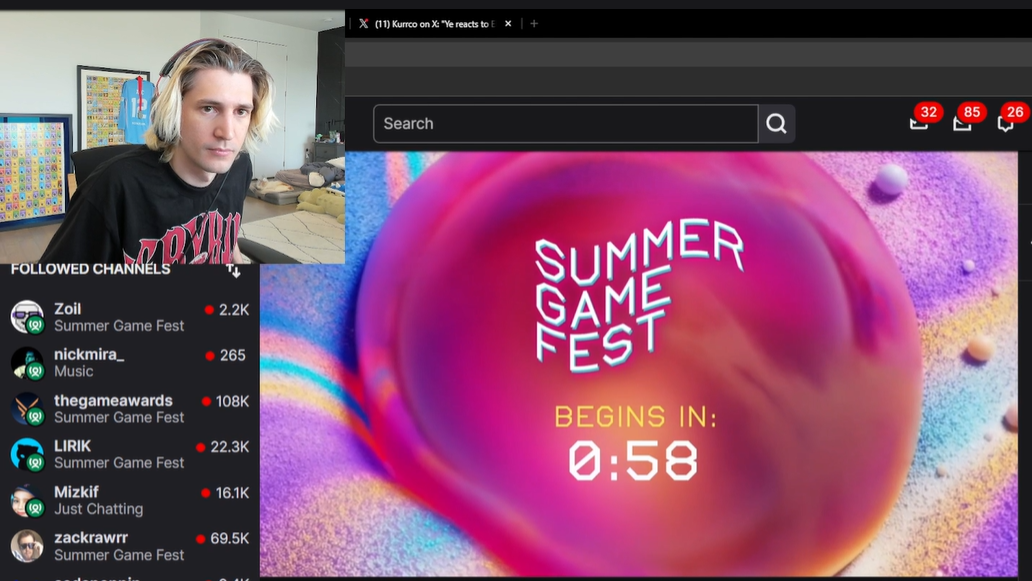The width and height of the screenshot is (1032, 581).
Task: Click zackrawrr's 69.5K viewer count
Action: [x=230, y=539]
